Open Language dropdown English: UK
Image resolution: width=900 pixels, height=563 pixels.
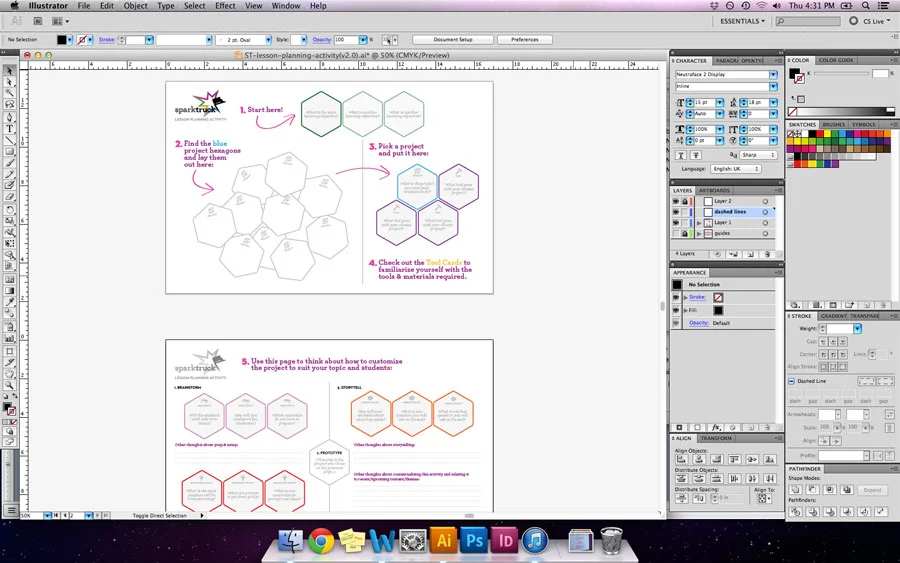736,169
